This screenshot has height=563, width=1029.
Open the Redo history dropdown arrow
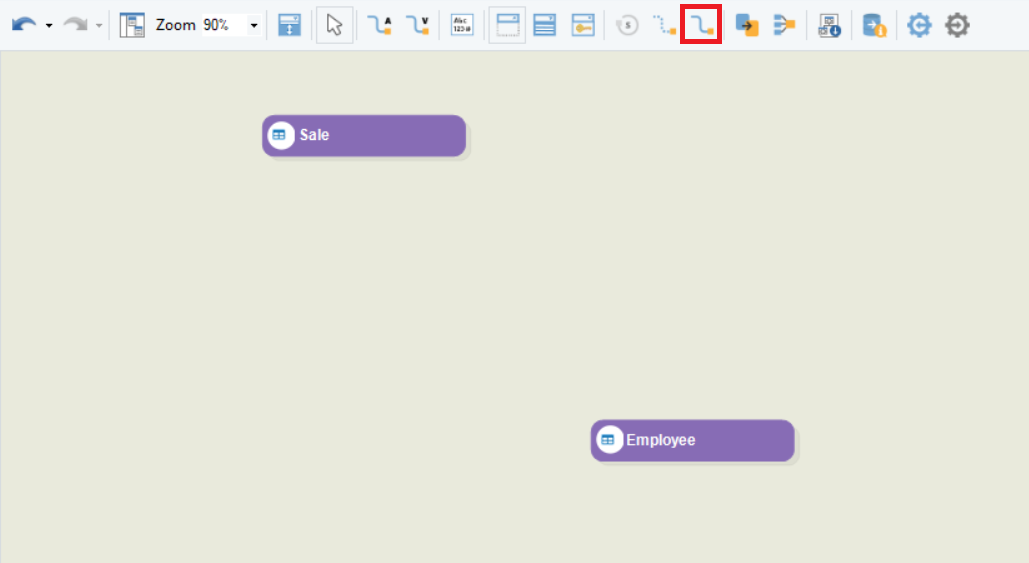[99, 26]
